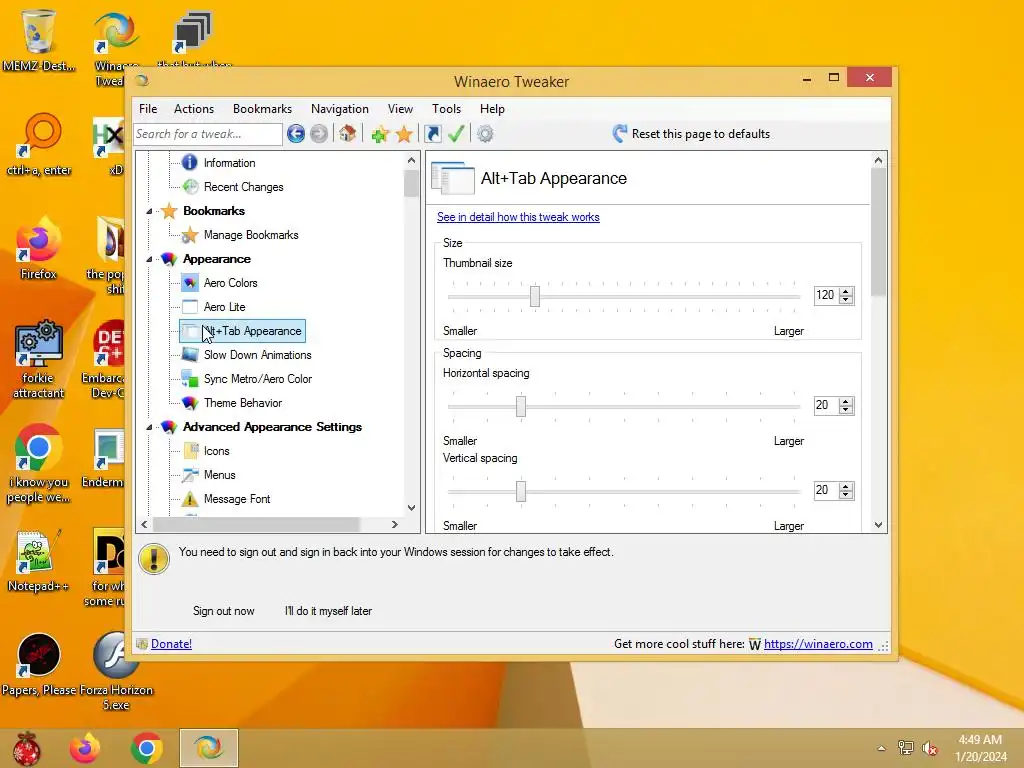Click the Search for a tweak field
The height and width of the screenshot is (768, 1024).
(x=208, y=134)
